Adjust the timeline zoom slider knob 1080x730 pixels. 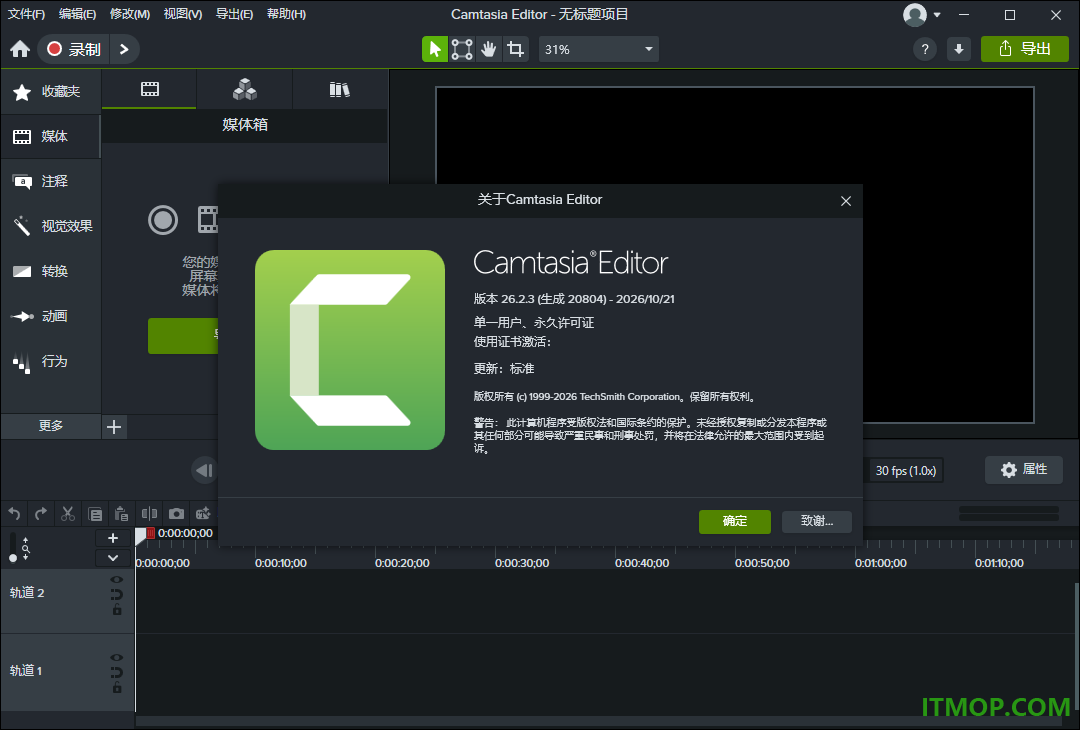pos(12,558)
